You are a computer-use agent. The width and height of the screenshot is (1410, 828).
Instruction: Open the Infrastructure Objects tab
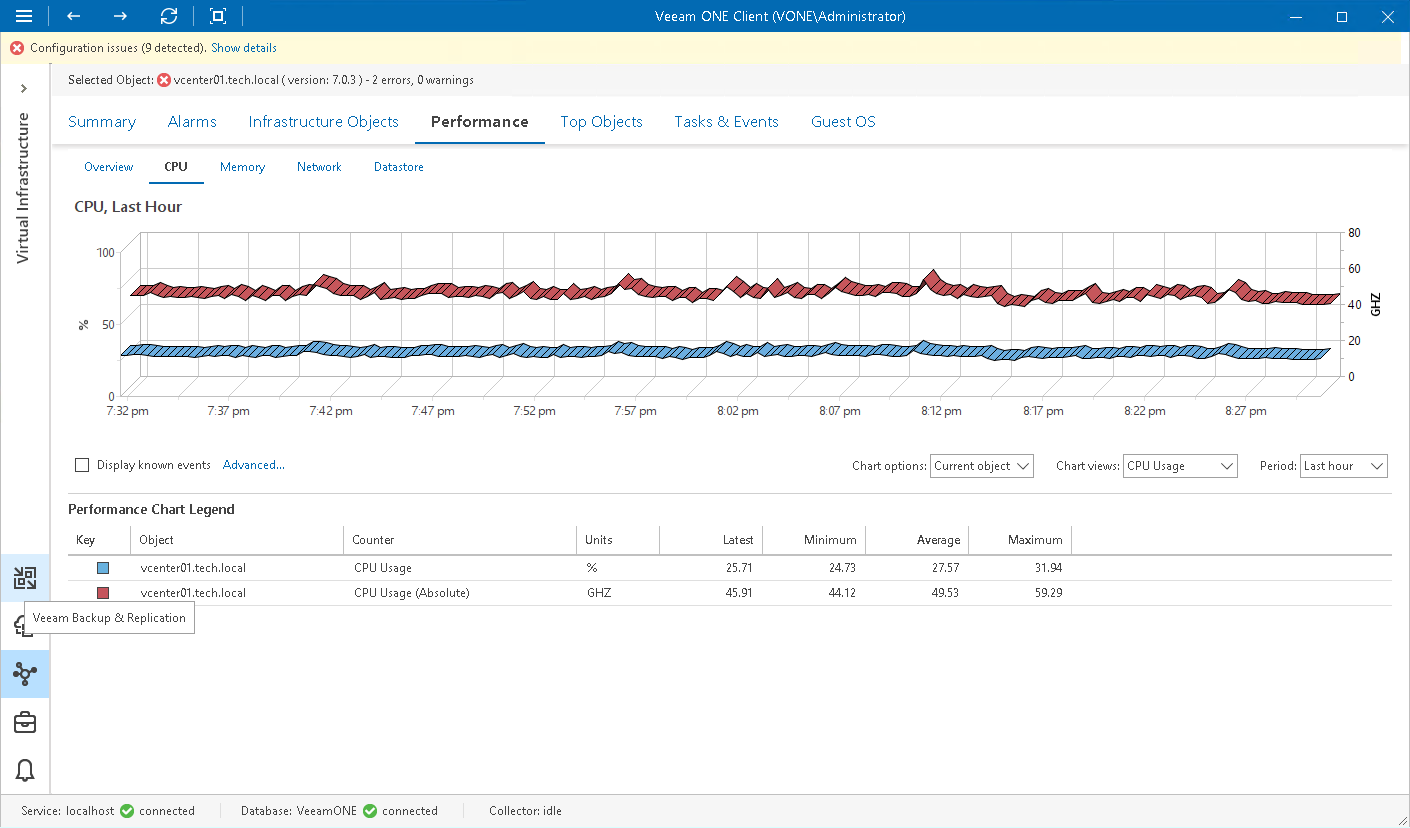[324, 122]
